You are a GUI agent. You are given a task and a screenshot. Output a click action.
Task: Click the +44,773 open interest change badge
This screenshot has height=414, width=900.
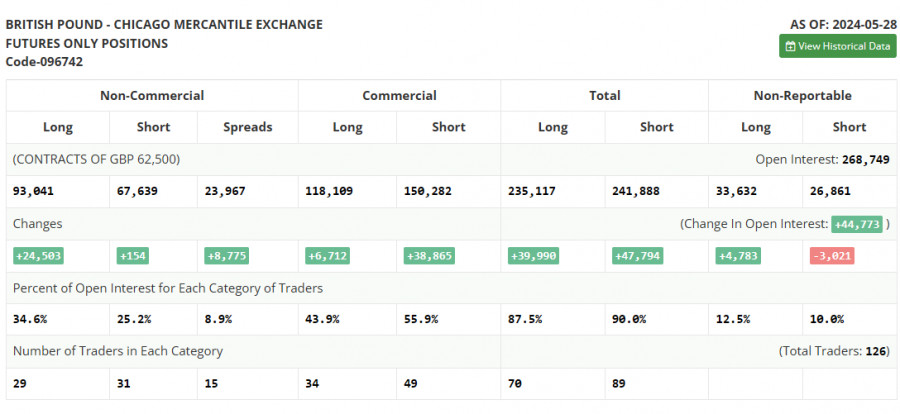(856, 224)
